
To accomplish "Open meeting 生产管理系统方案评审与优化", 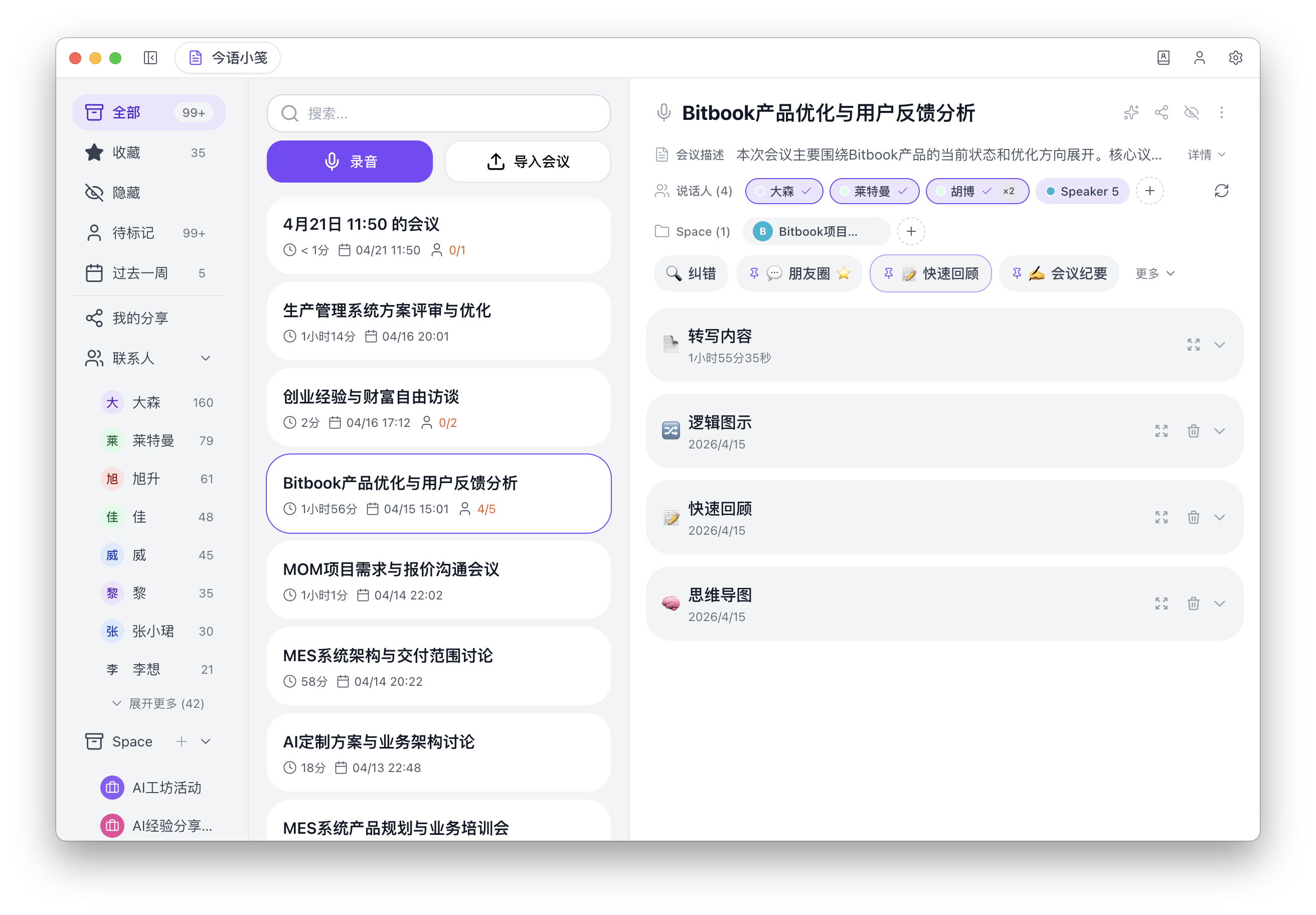I will [438, 322].
